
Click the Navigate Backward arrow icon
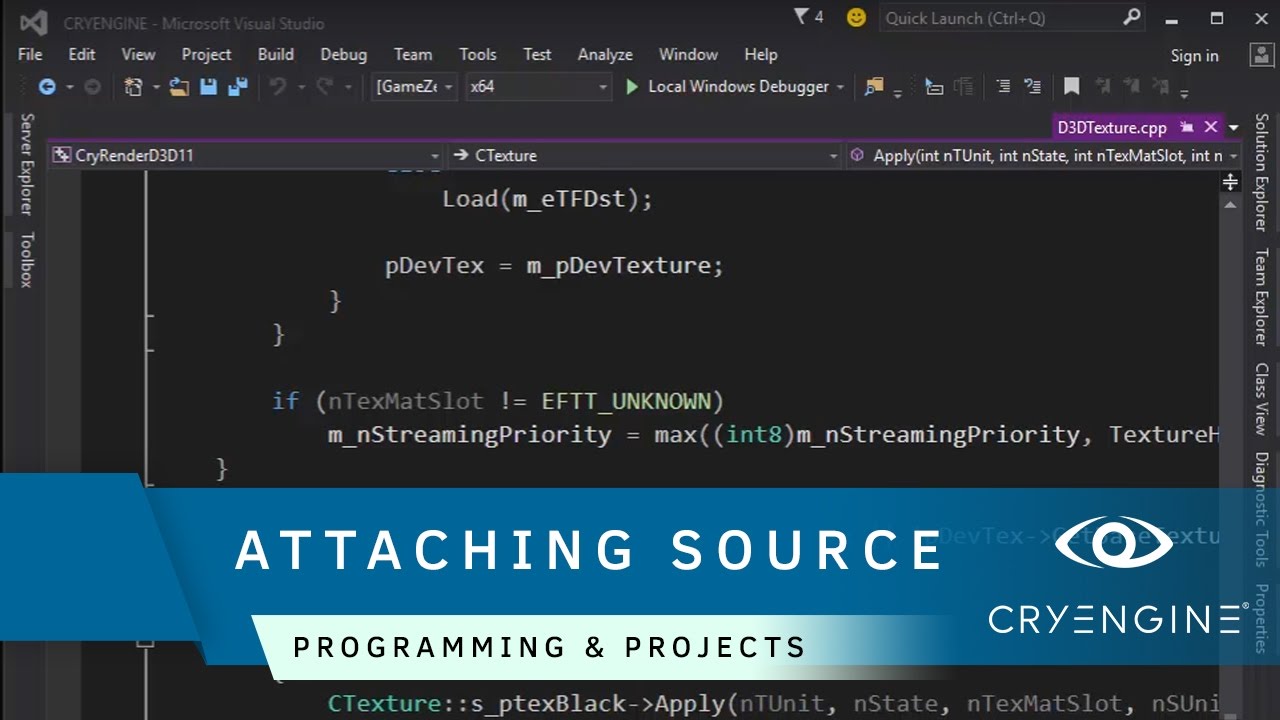47,87
